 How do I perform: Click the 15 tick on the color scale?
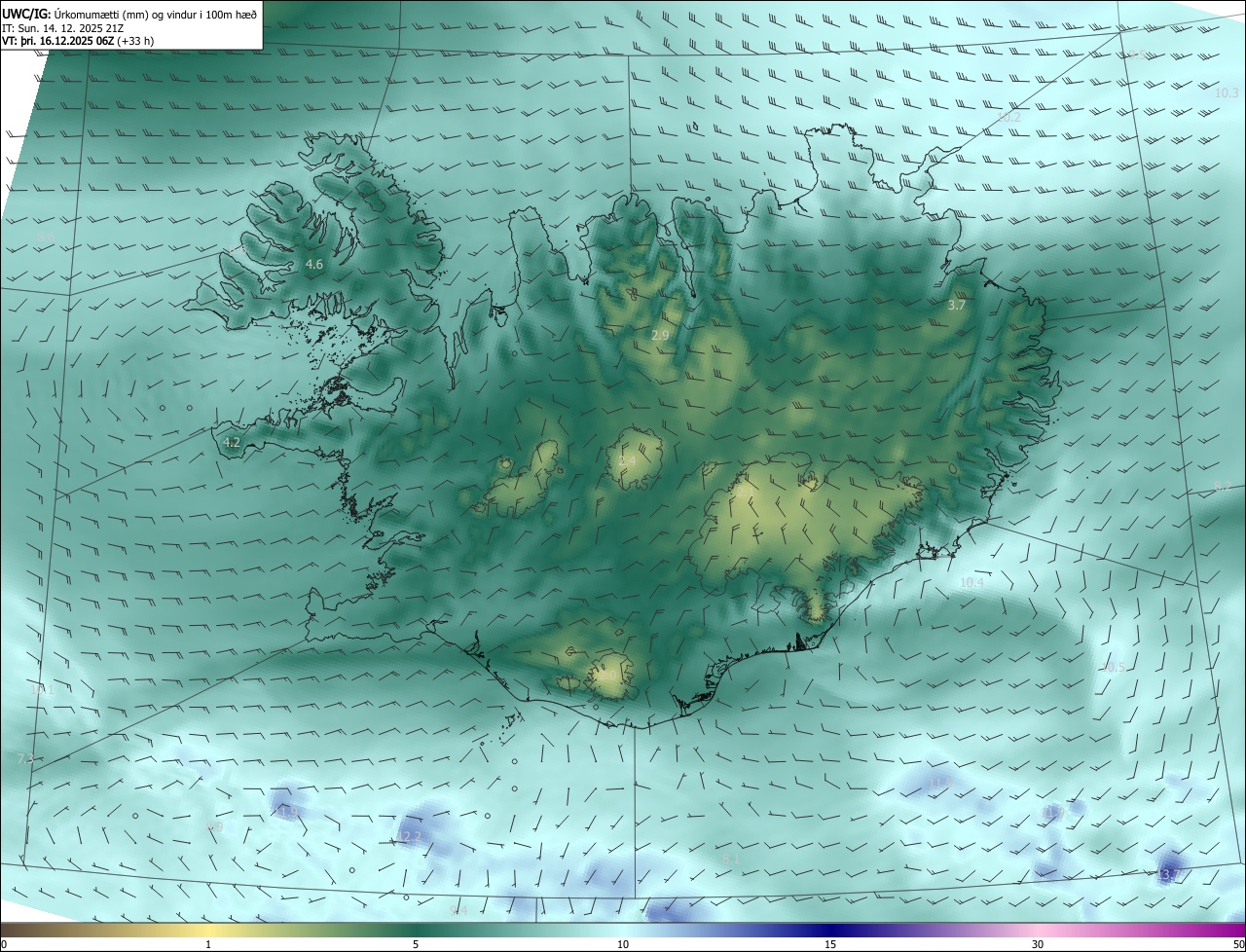point(830,944)
